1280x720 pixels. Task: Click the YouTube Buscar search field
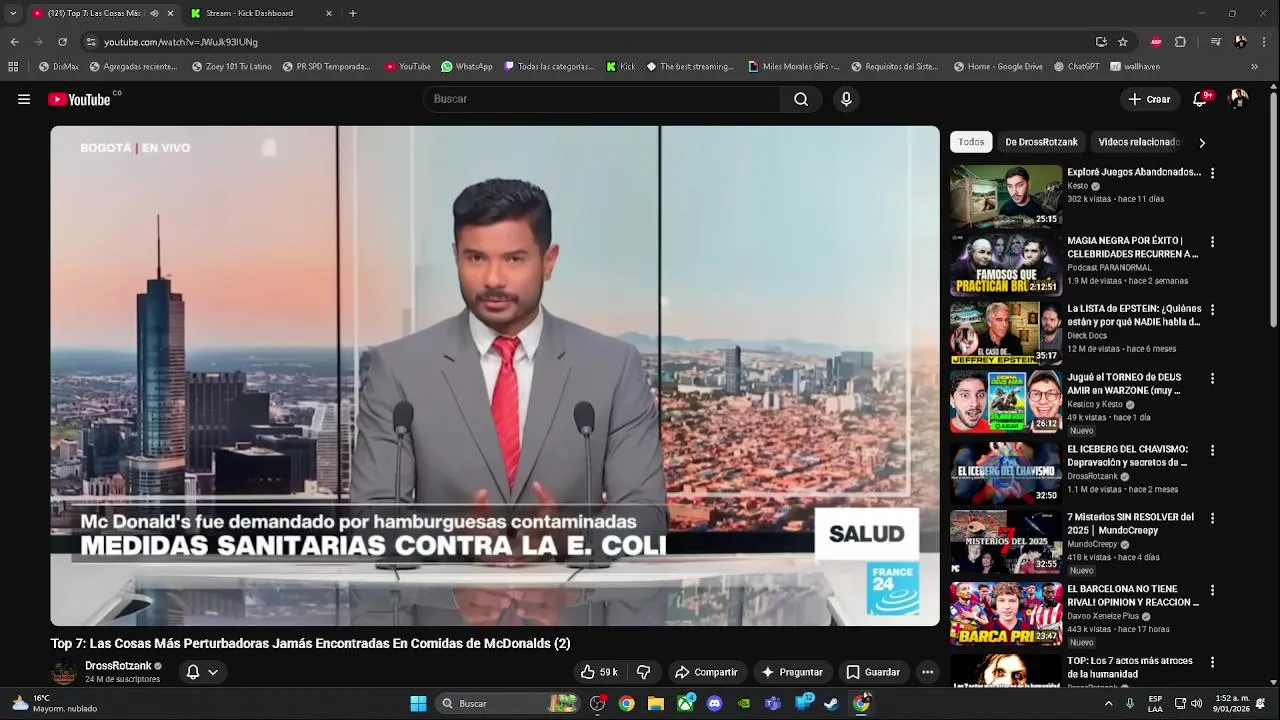(601, 99)
